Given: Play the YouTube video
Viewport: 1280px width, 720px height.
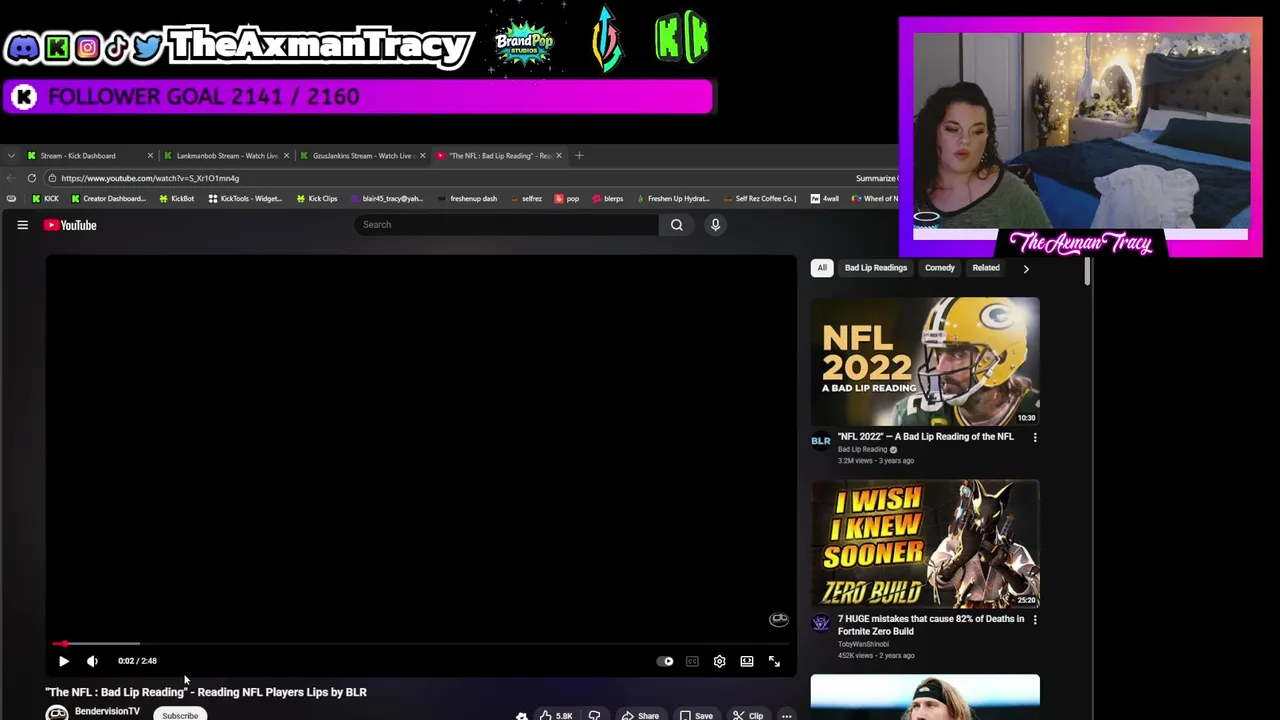Looking at the screenshot, I should pos(64,661).
